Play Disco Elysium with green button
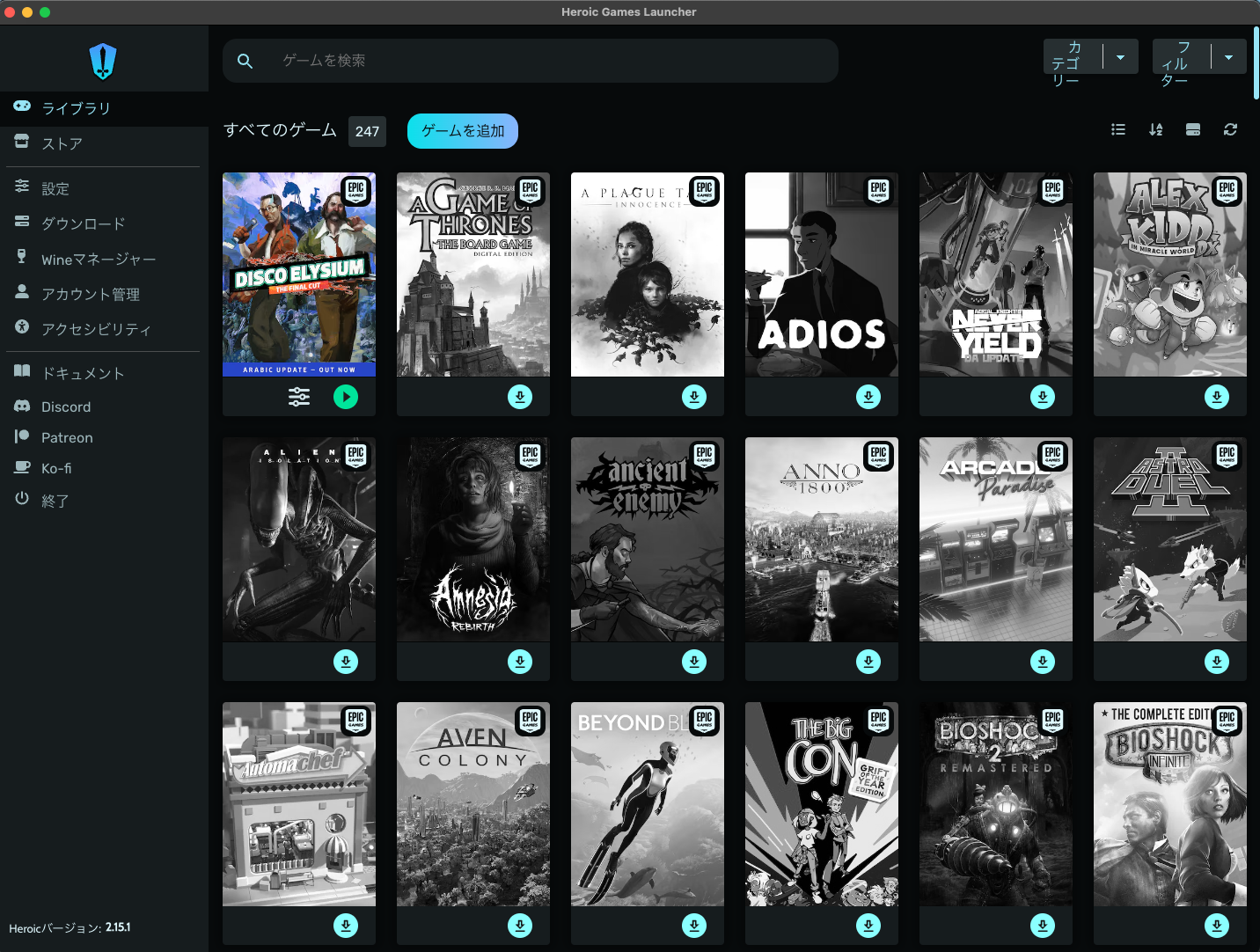 pyautogui.click(x=346, y=397)
